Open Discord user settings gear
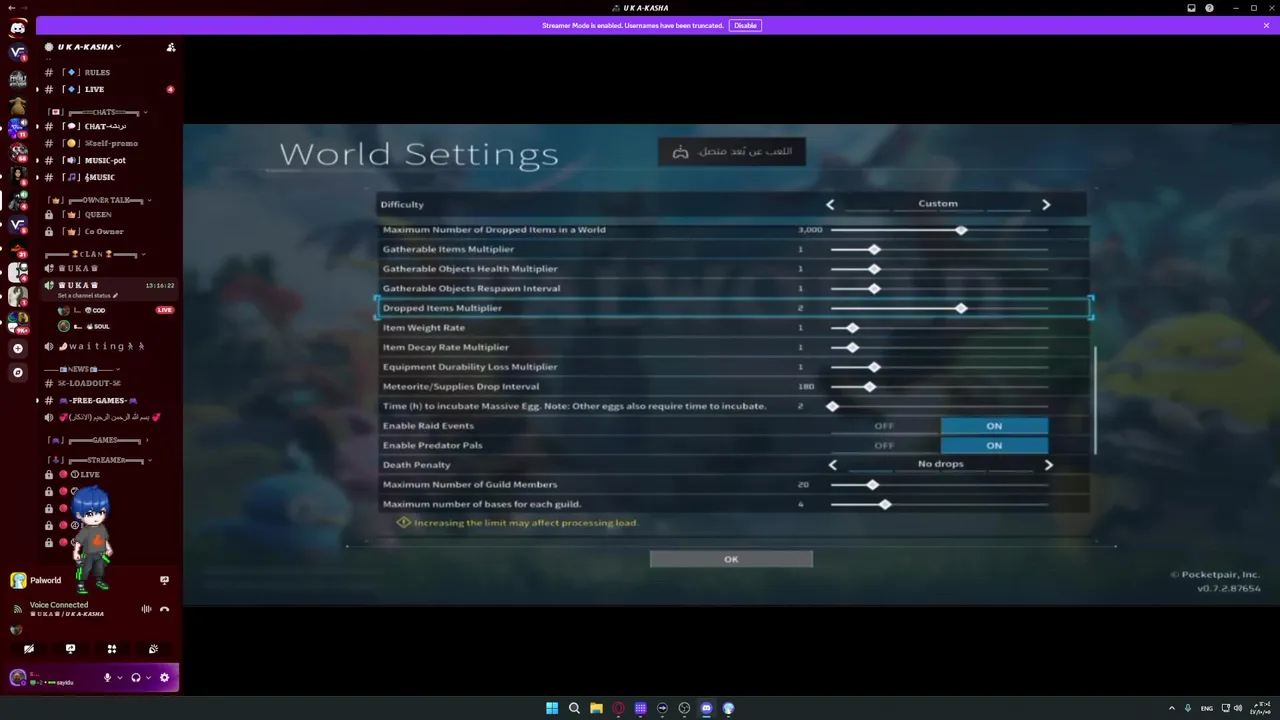The height and width of the screenshot is (720, 1280). [164, 677]
